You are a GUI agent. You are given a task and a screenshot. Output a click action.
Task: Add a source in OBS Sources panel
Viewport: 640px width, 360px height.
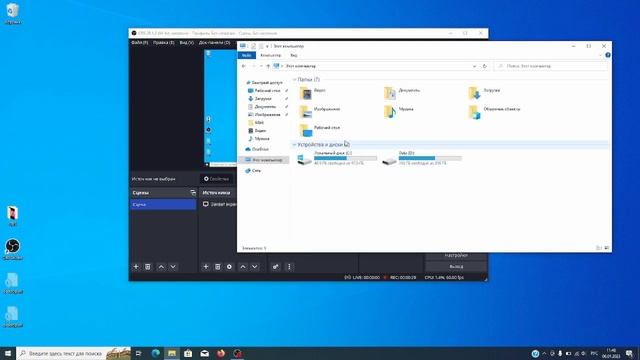pos(206,267)
